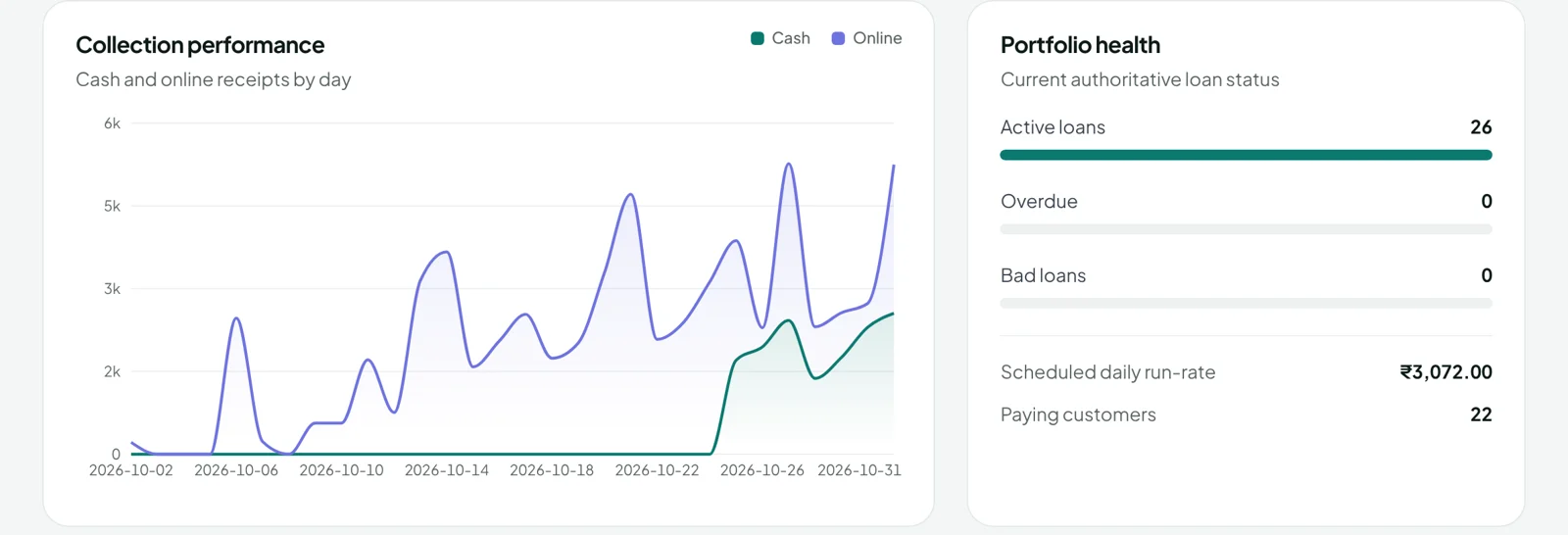Click the 3k y-axis label
Screen dimensions: 1568x535
[112, 289]
